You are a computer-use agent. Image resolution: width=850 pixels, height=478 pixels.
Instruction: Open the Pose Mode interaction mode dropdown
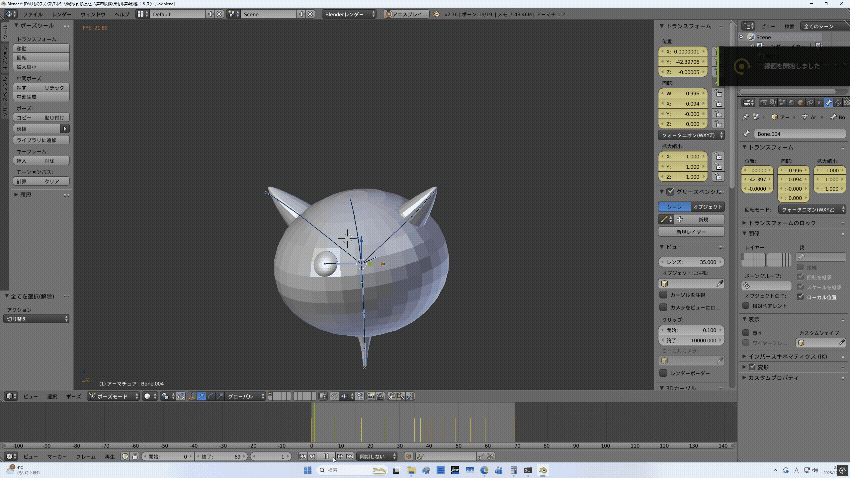[x=113, y=396]
